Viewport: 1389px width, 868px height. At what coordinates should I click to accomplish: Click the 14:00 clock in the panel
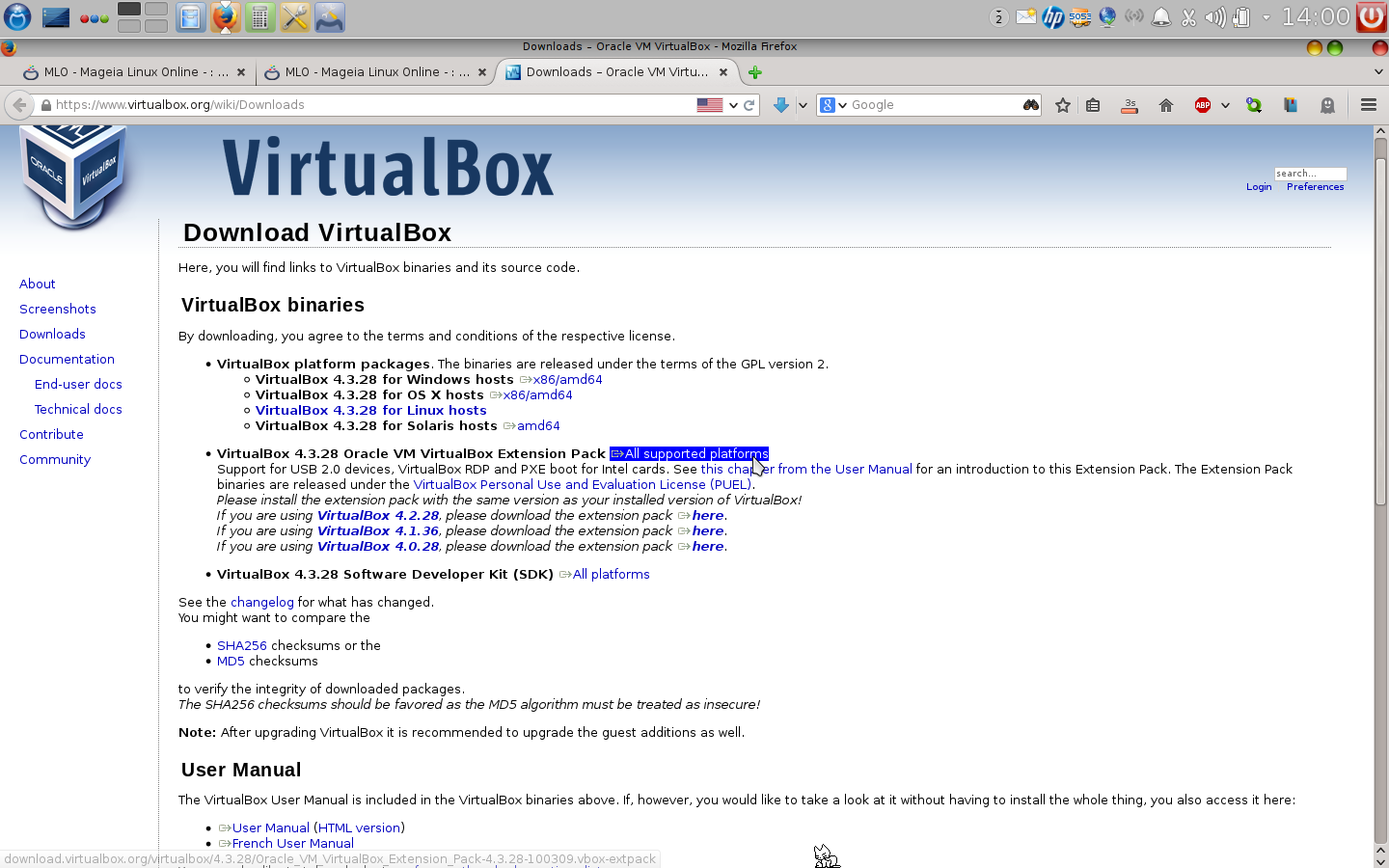coord(1316,16)
